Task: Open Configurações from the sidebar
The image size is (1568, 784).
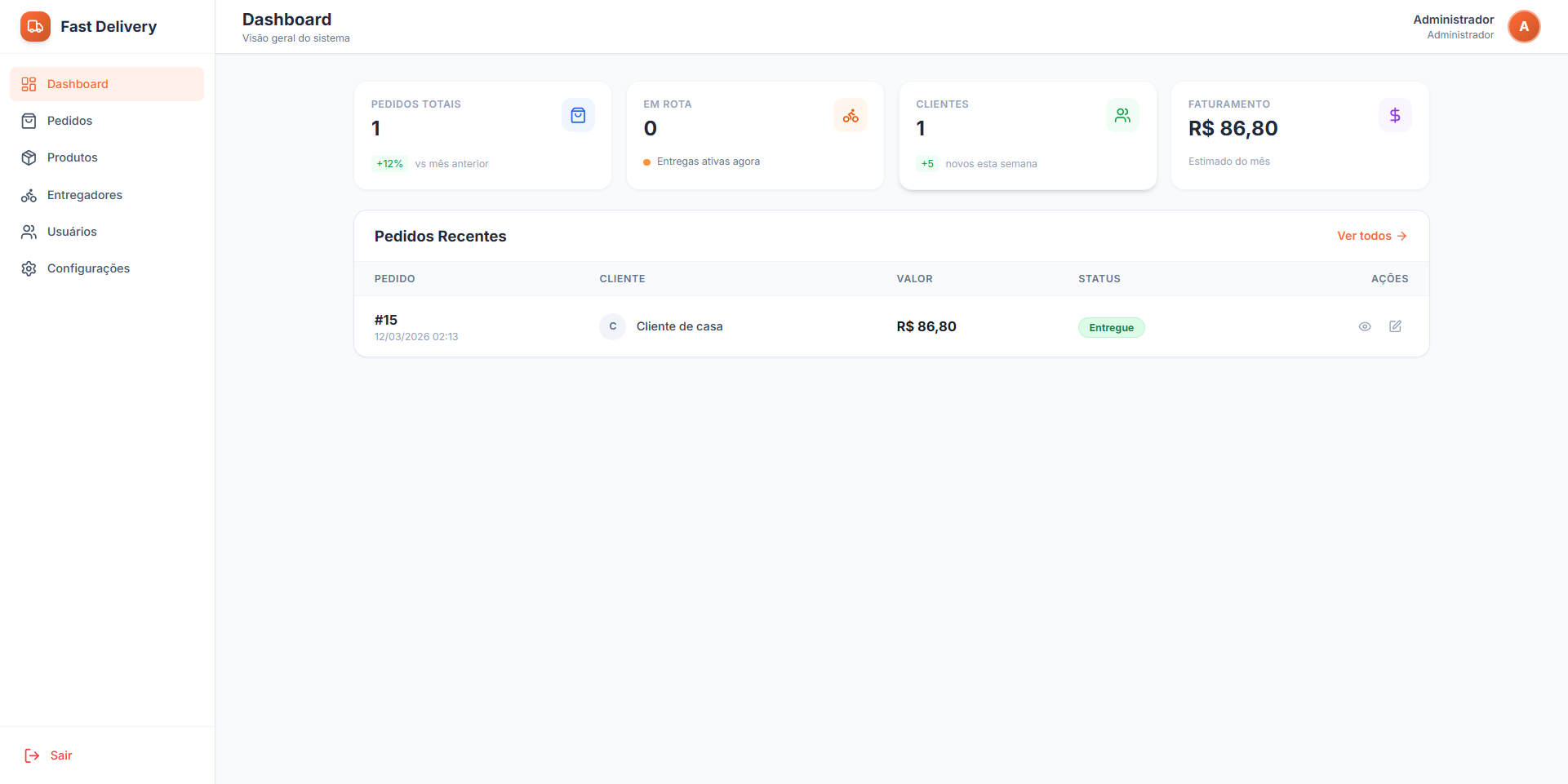Action: [x=88, y=268]
